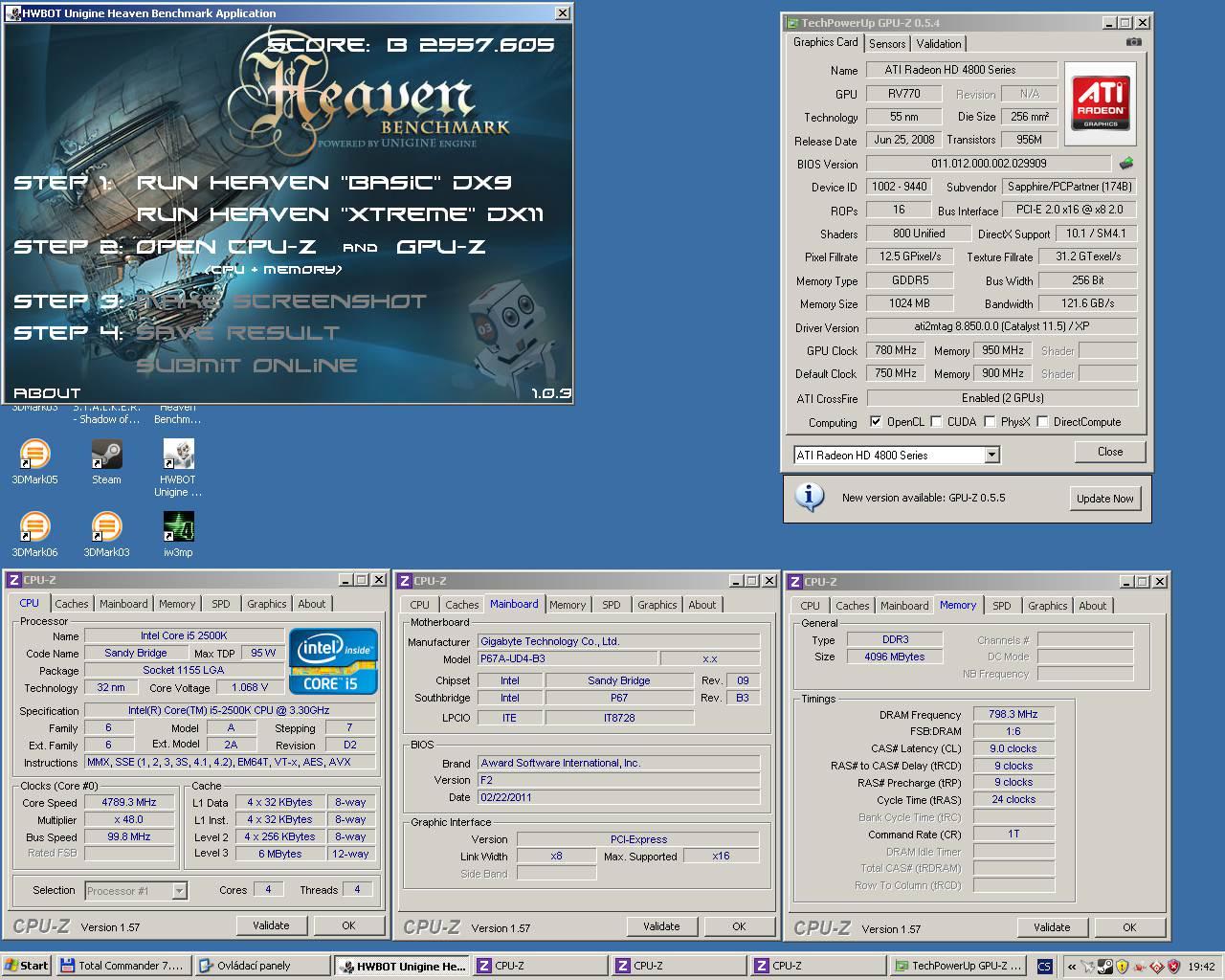Viewport: 1225px width, 980px height.
Task: Switch to Sensors tab in GPU-Z
Action: (887, 44)
